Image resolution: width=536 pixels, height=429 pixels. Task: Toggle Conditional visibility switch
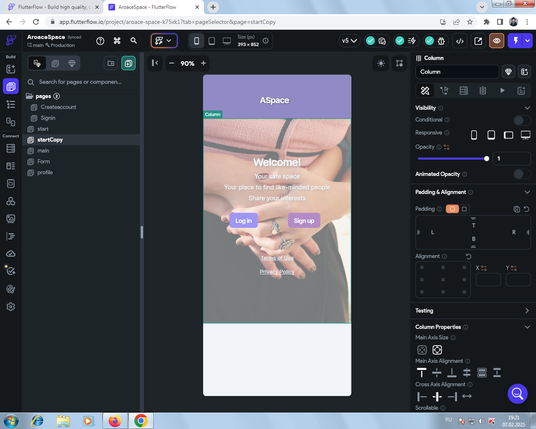522,120
